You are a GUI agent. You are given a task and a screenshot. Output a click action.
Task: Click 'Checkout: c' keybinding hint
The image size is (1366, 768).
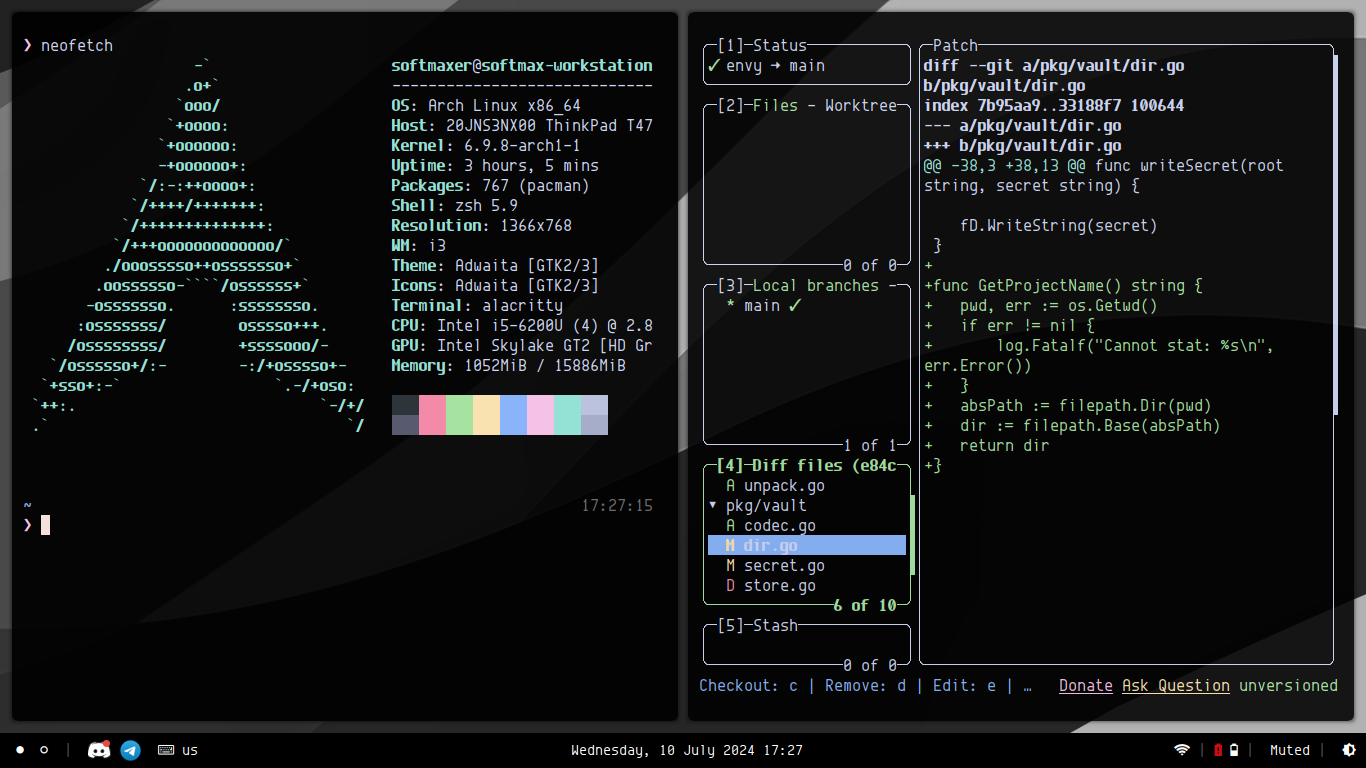(748, 686)
